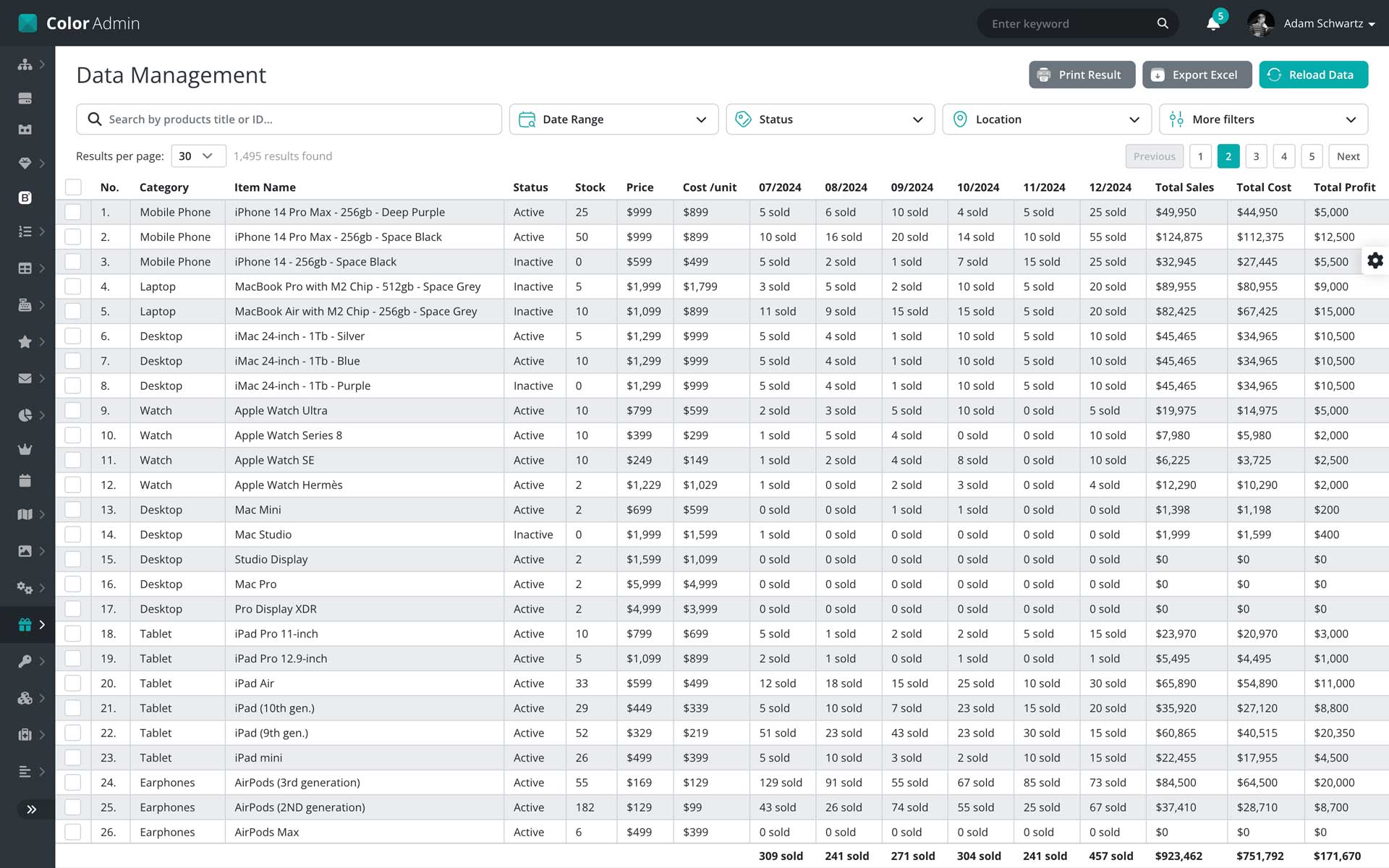Open the results per page dropdown
This screenshot has height=868, width=1389.
pyautogui.click(x=198, y=156)
